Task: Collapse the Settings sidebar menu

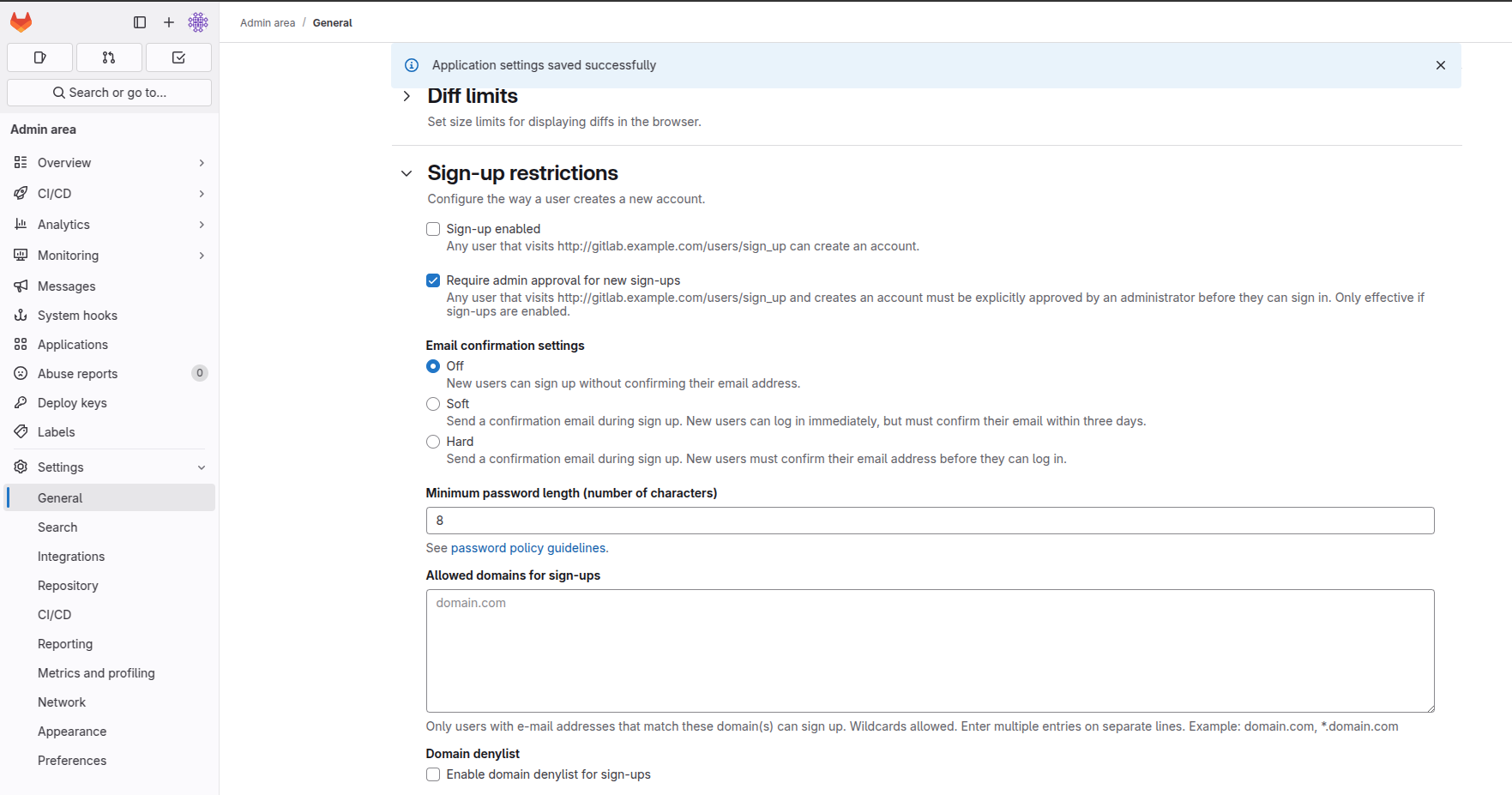Action: pos(110,467)
